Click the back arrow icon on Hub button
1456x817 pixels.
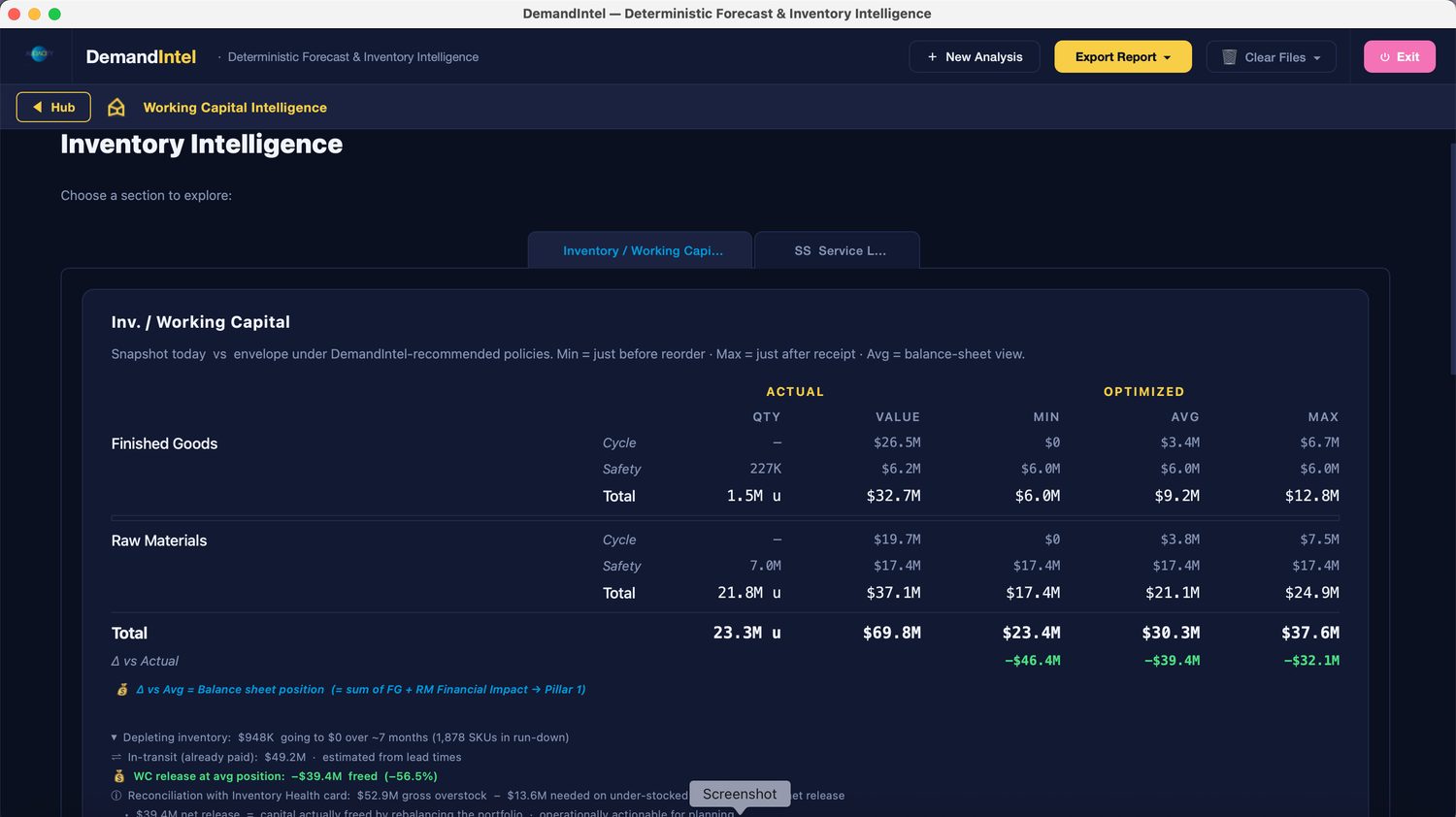[x=38, y=108]
